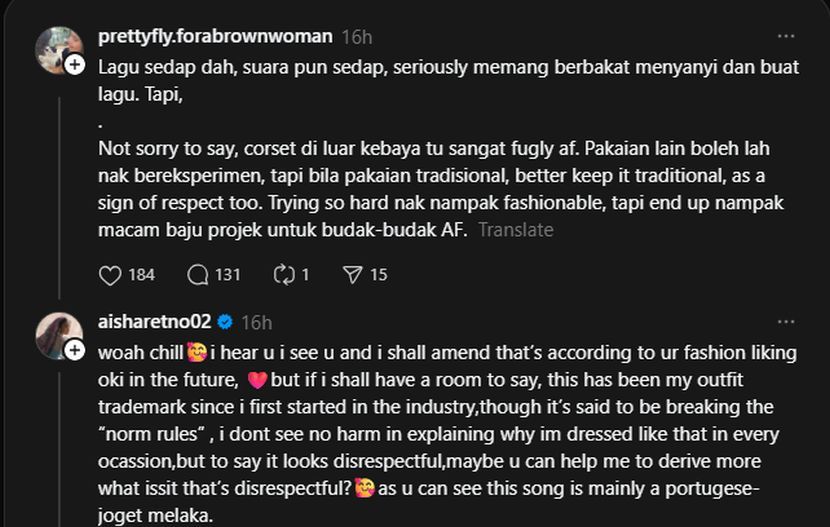
Task: View aisharetno02's profile picture
Action: click(57, 334)
